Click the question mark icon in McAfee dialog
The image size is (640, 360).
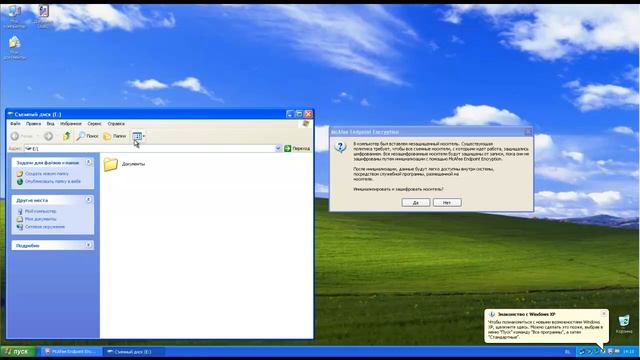tap(340, 147)
